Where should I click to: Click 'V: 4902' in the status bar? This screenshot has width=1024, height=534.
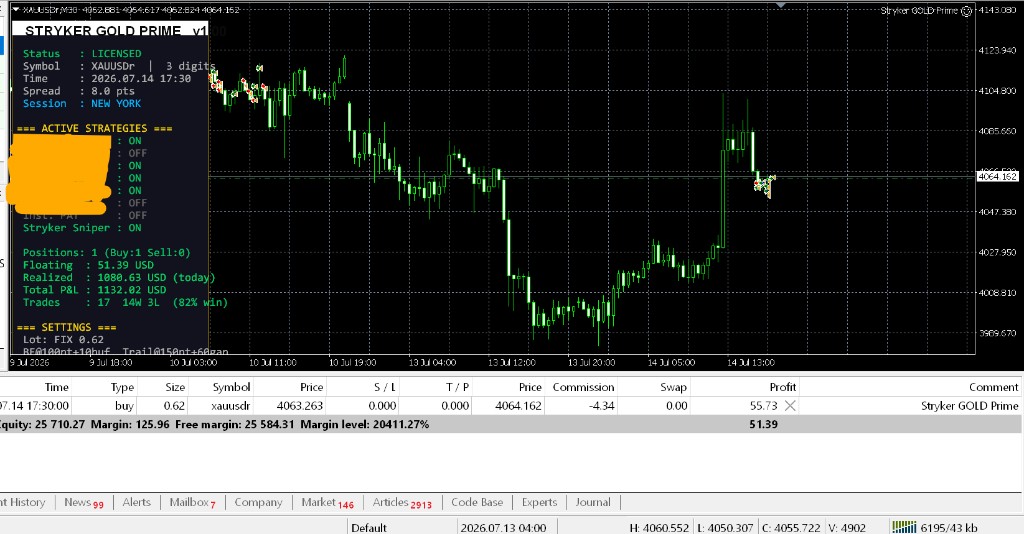(x=847, y=527)
